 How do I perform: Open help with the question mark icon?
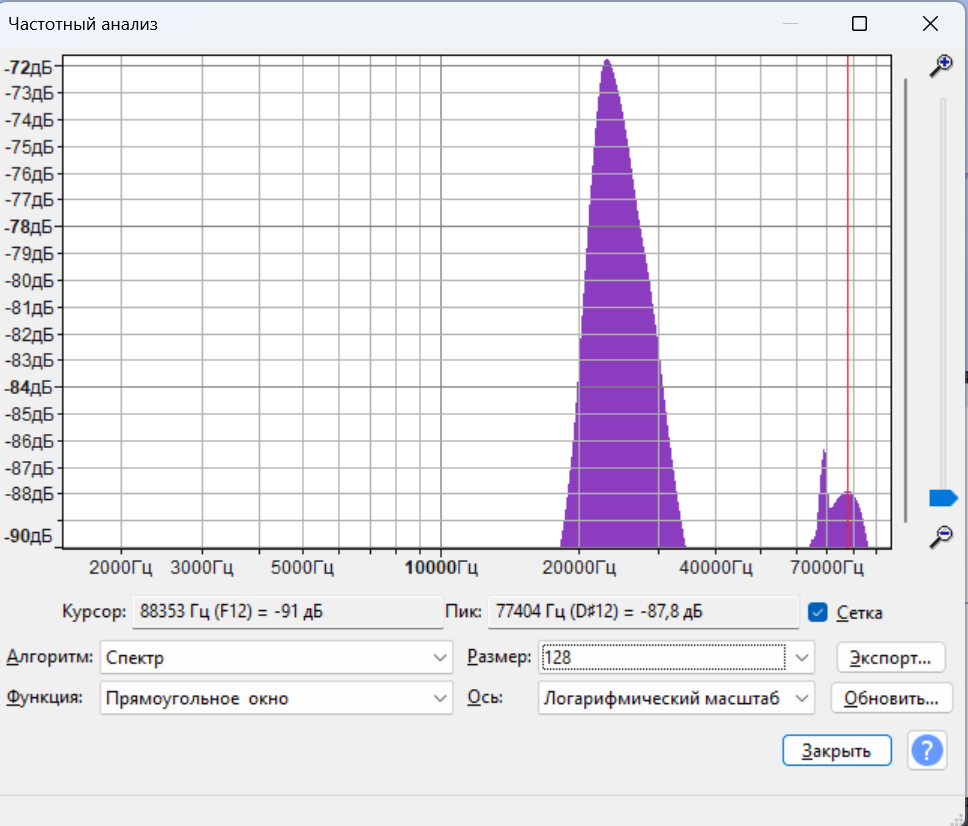click(x=927, y=751)
